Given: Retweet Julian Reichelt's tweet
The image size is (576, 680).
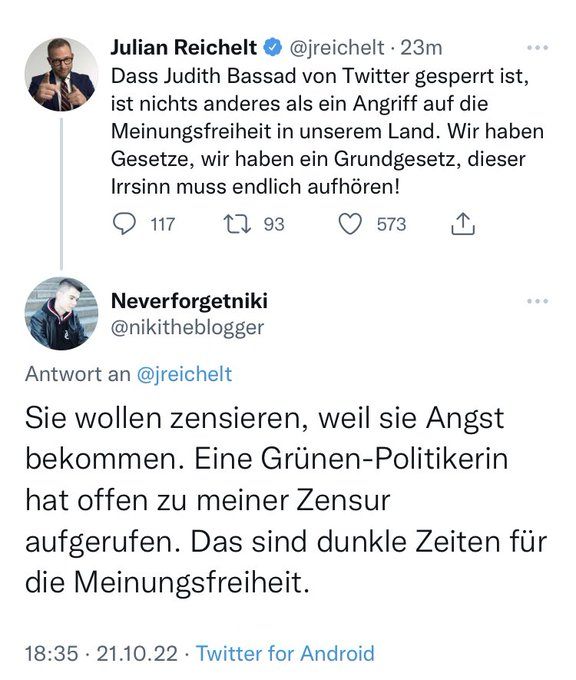Looking at the screenshot, I should [237, 224].
